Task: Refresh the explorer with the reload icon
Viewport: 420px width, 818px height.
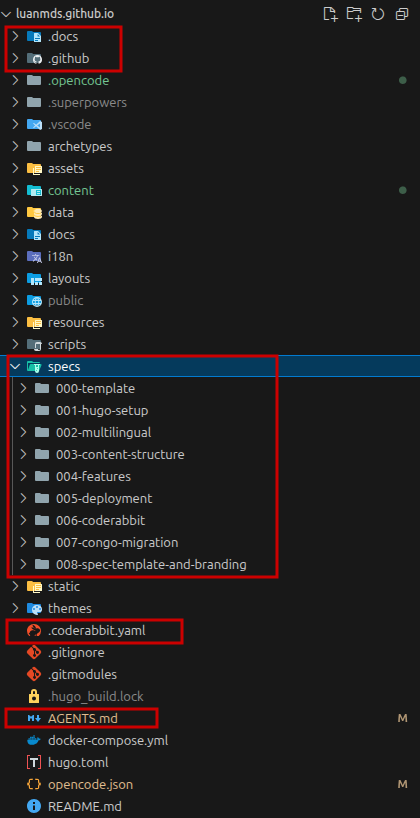Action: coord(378,14)
